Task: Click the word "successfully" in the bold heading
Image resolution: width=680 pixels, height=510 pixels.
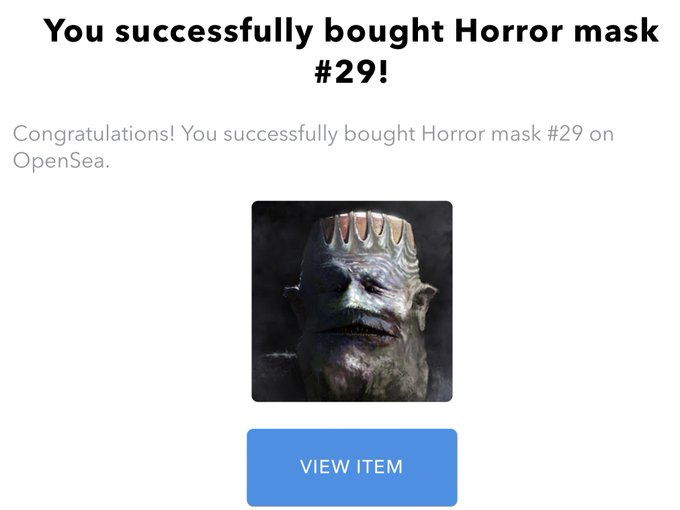Action: [x=214, y=32]
